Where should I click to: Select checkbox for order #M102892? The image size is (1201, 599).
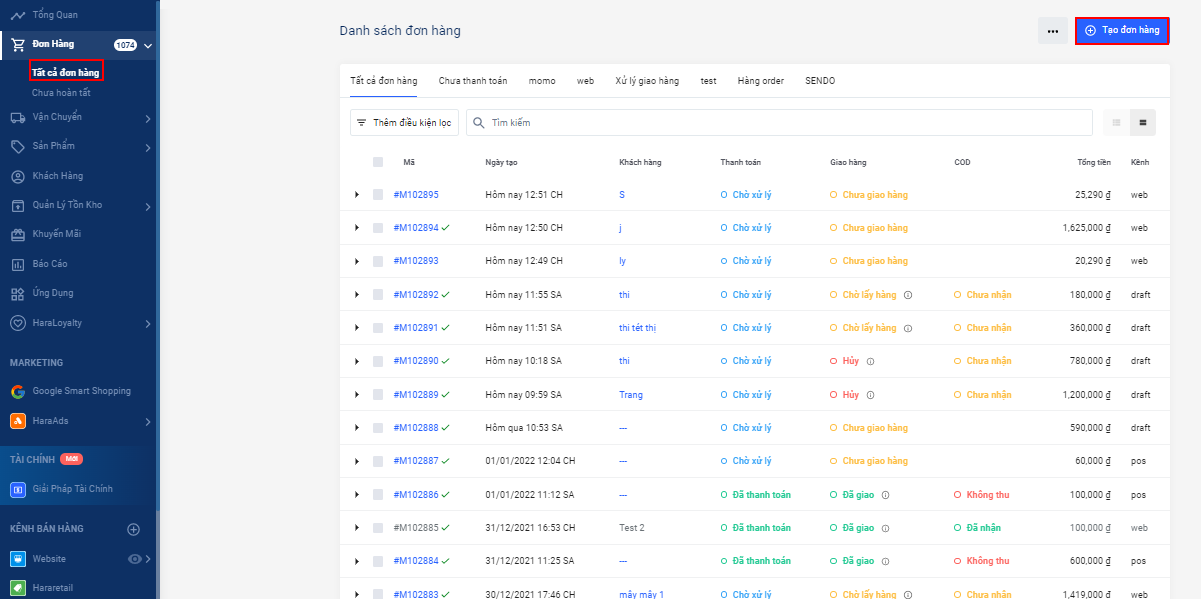(378, 294)
